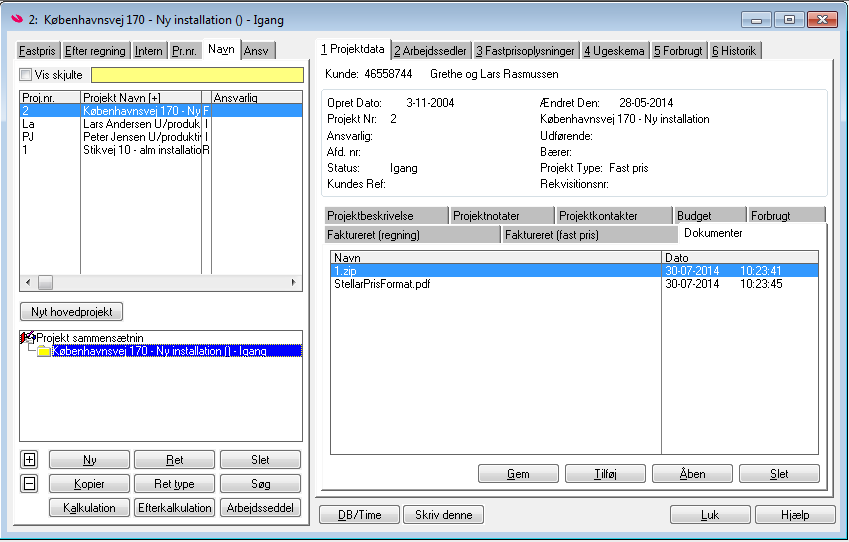Viewport: 849px width, 542px height.
Task: Click the project list horizontal scrollbar thumb
Action: [45, 282]
